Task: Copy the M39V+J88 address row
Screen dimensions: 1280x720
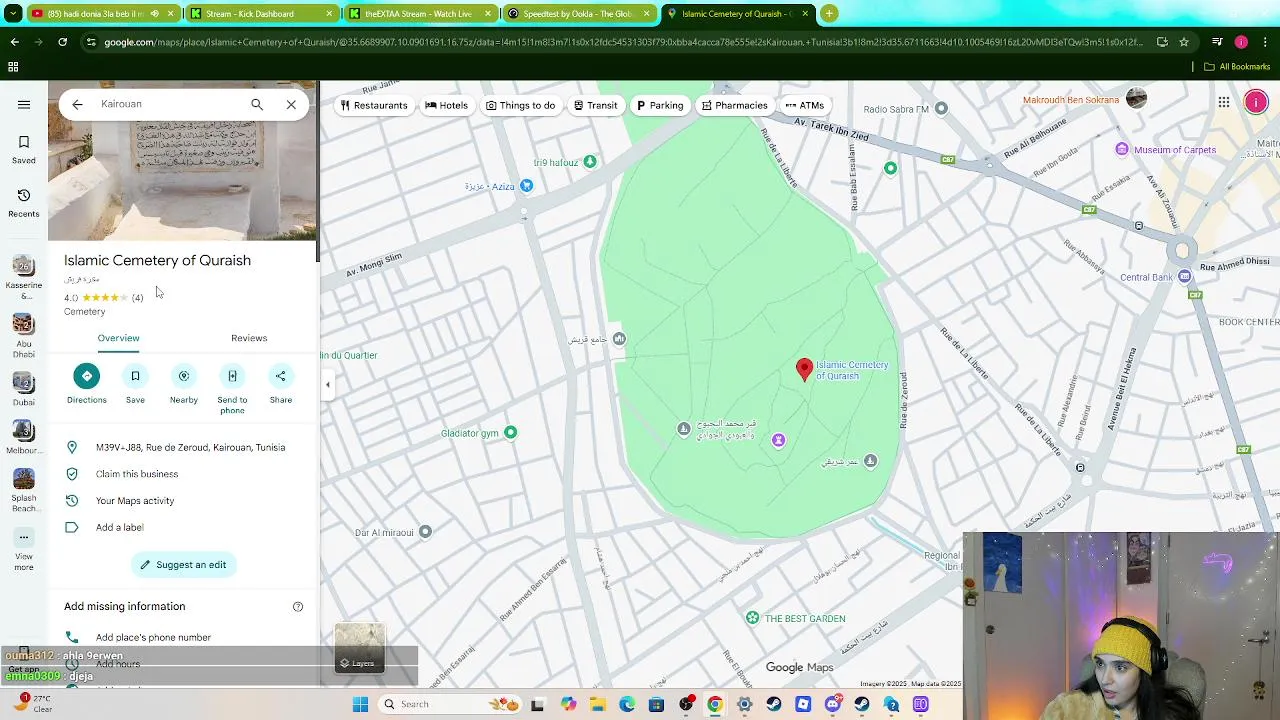Action: 184,448
